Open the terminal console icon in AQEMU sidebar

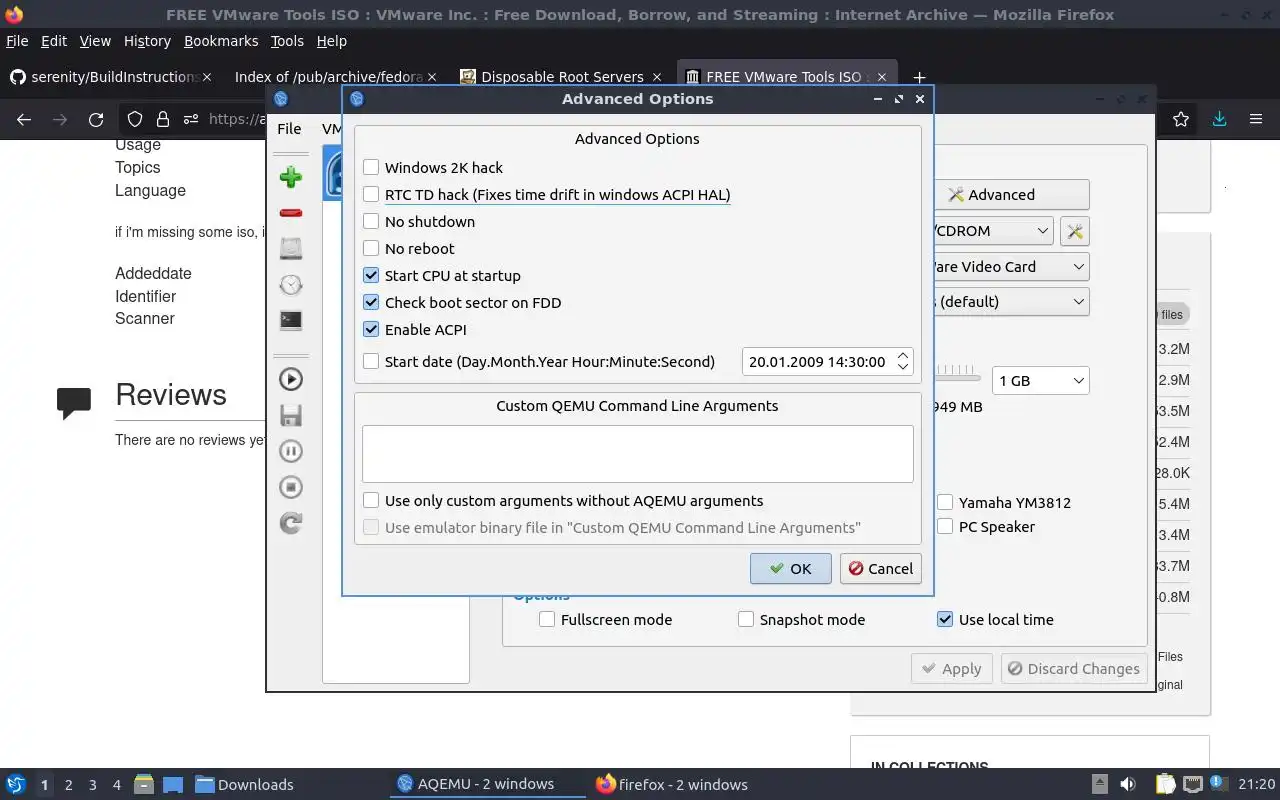point(291,320)
